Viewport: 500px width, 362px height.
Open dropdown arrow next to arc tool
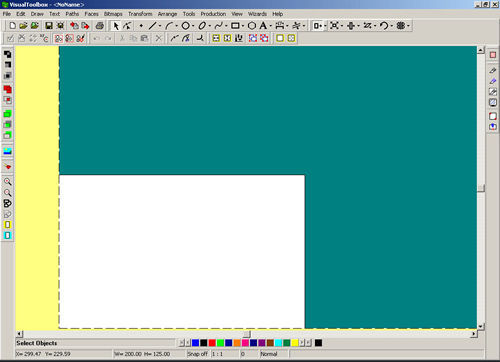point(176,26)
